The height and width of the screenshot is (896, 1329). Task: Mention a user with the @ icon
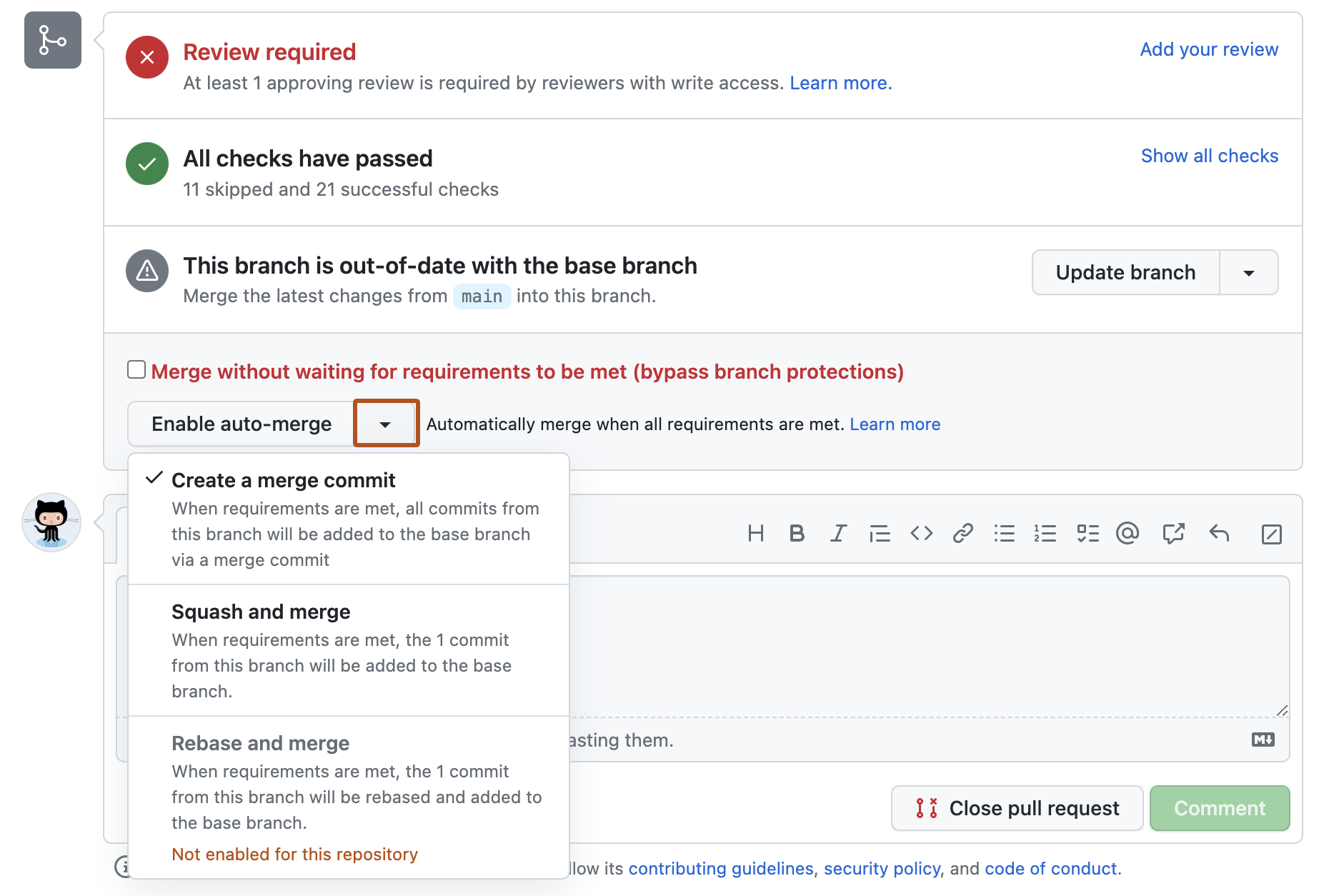click(1127, 532)
